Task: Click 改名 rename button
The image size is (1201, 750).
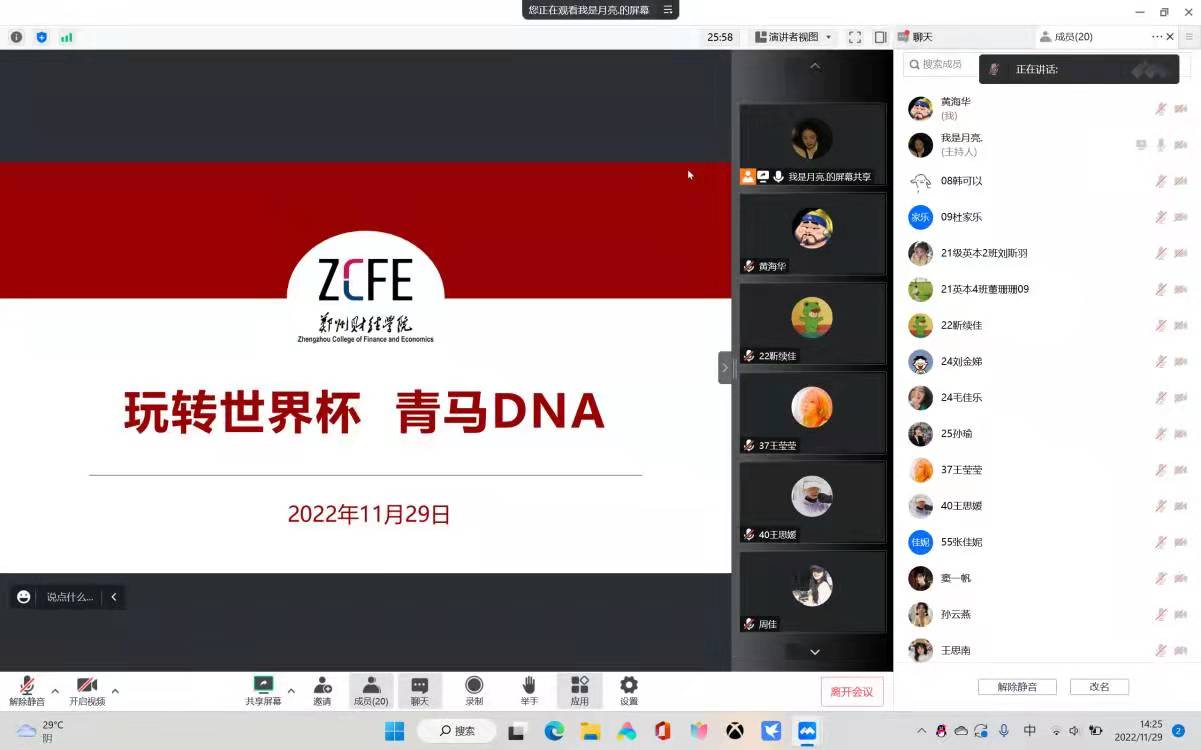Action: [x=1099, y=687]
